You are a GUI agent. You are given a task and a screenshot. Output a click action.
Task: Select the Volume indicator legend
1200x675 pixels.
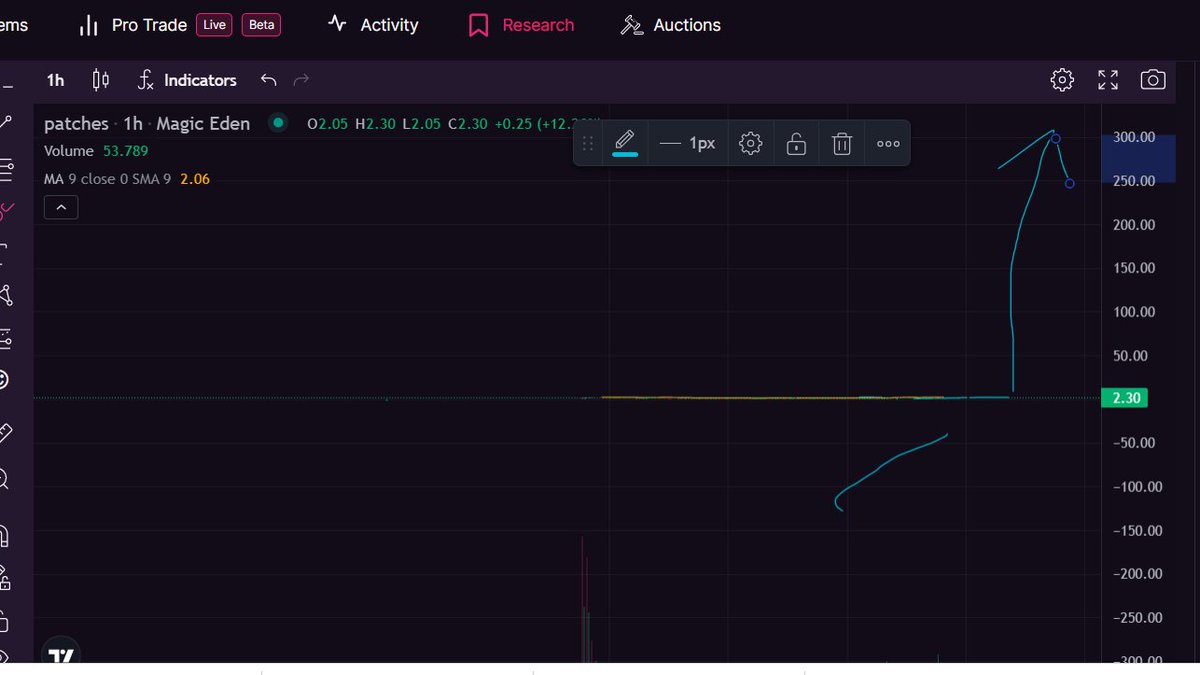(69, 151)
